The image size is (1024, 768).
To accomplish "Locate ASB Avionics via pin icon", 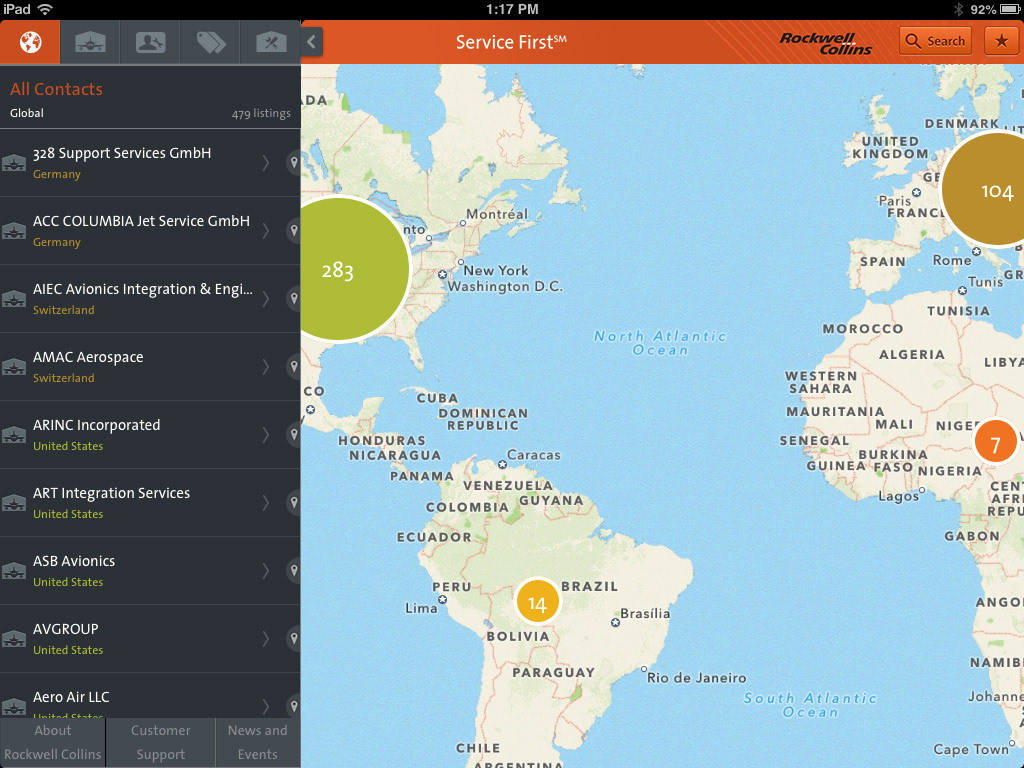I will (294, 570).
